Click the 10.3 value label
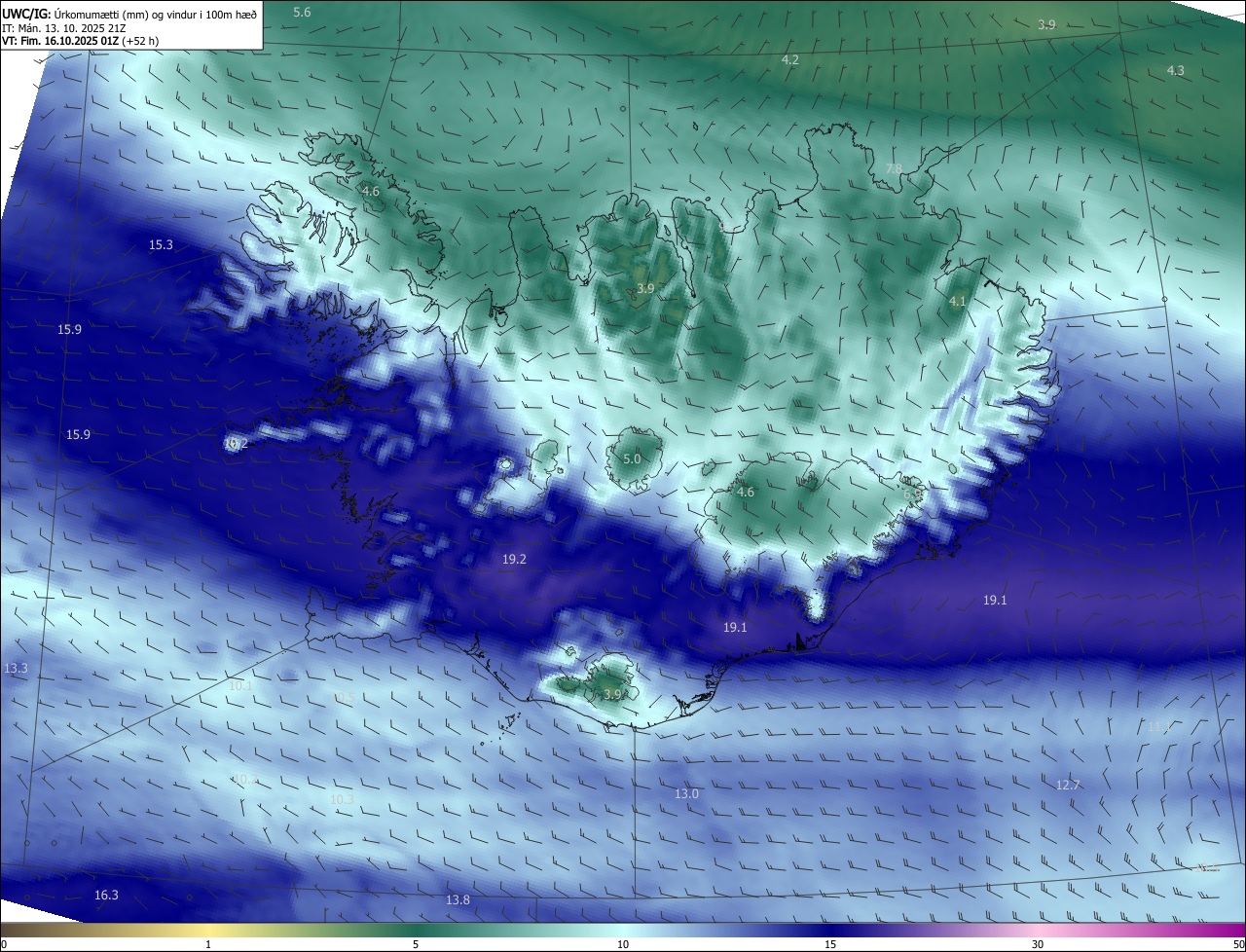 [342, 800]
